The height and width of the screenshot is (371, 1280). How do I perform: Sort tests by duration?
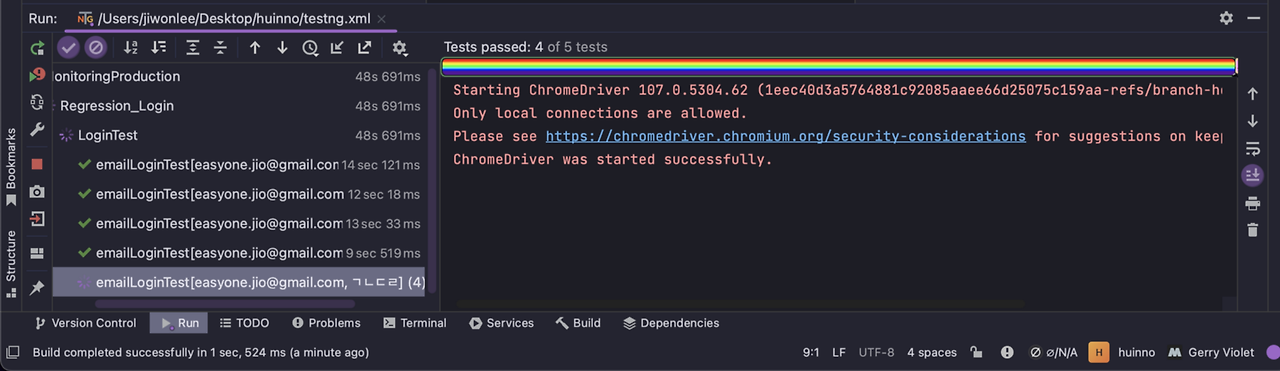coord(159,47)
